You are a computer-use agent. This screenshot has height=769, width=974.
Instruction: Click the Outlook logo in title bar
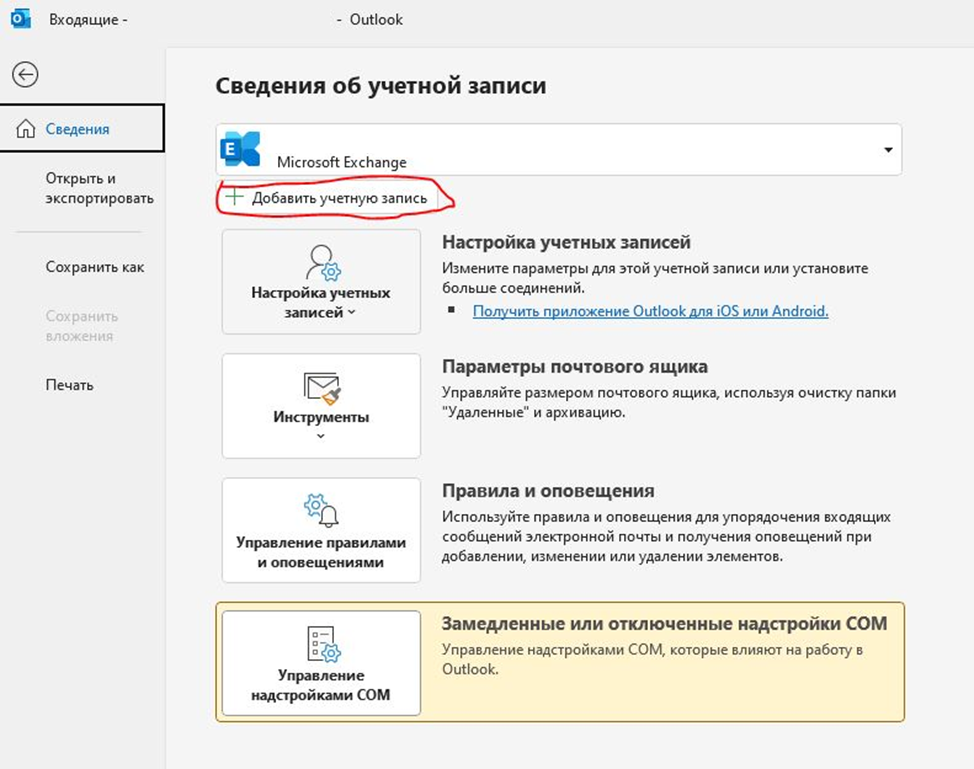tap(20, 19)
